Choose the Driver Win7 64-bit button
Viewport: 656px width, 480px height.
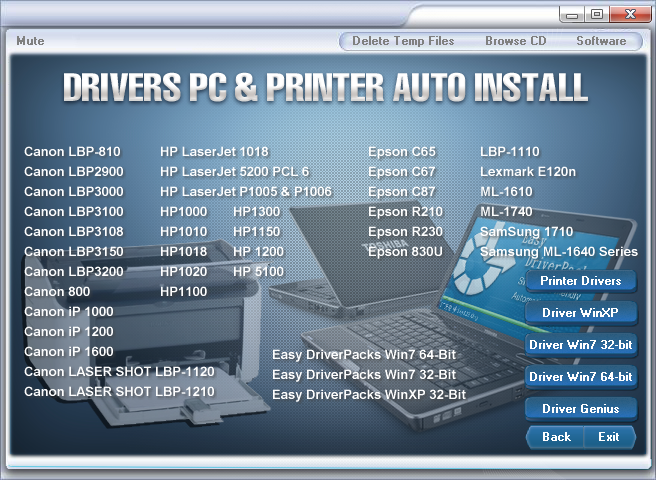coord(580,377)
